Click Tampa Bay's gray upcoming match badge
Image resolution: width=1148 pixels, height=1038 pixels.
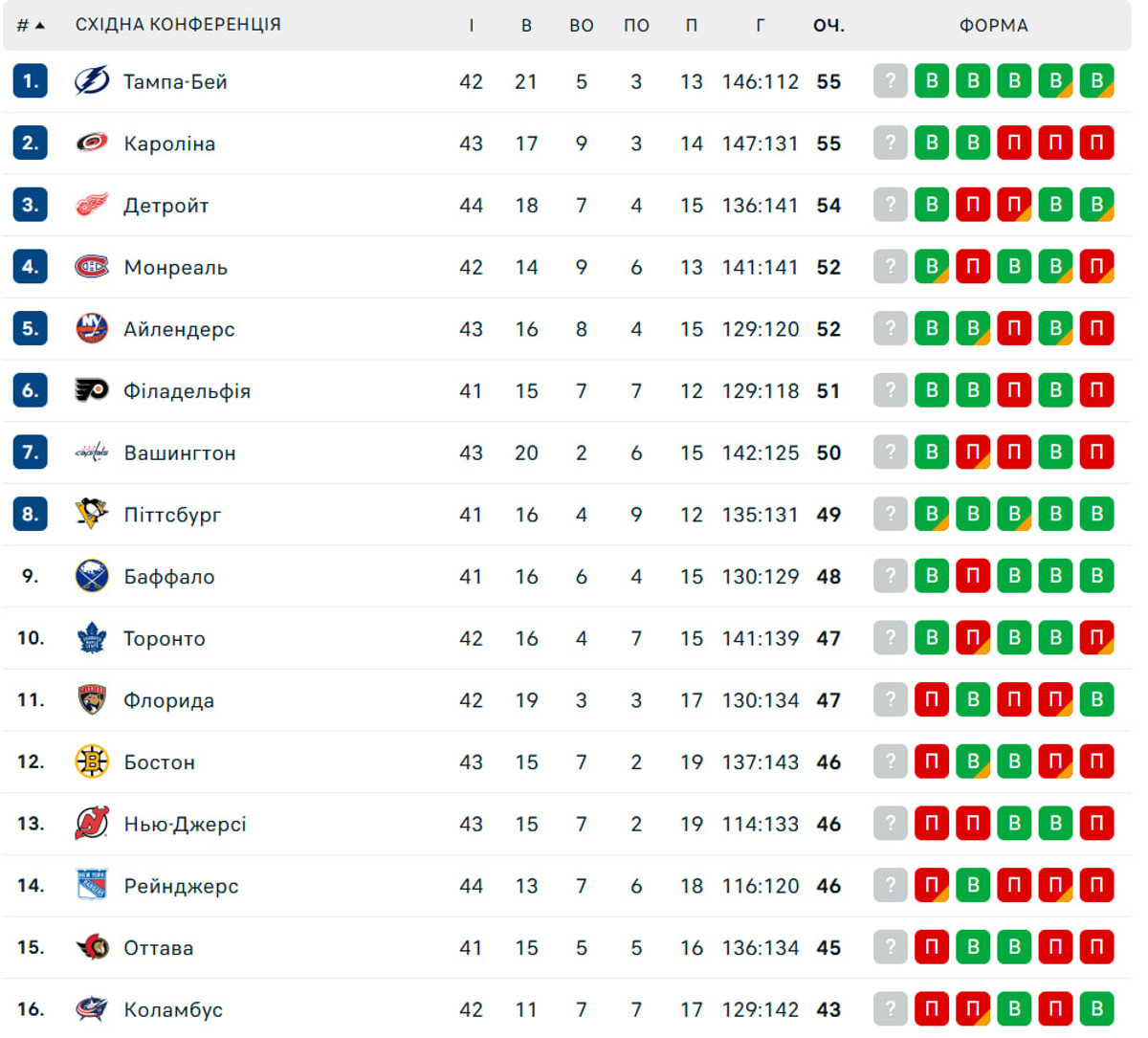tap(890, 81)
